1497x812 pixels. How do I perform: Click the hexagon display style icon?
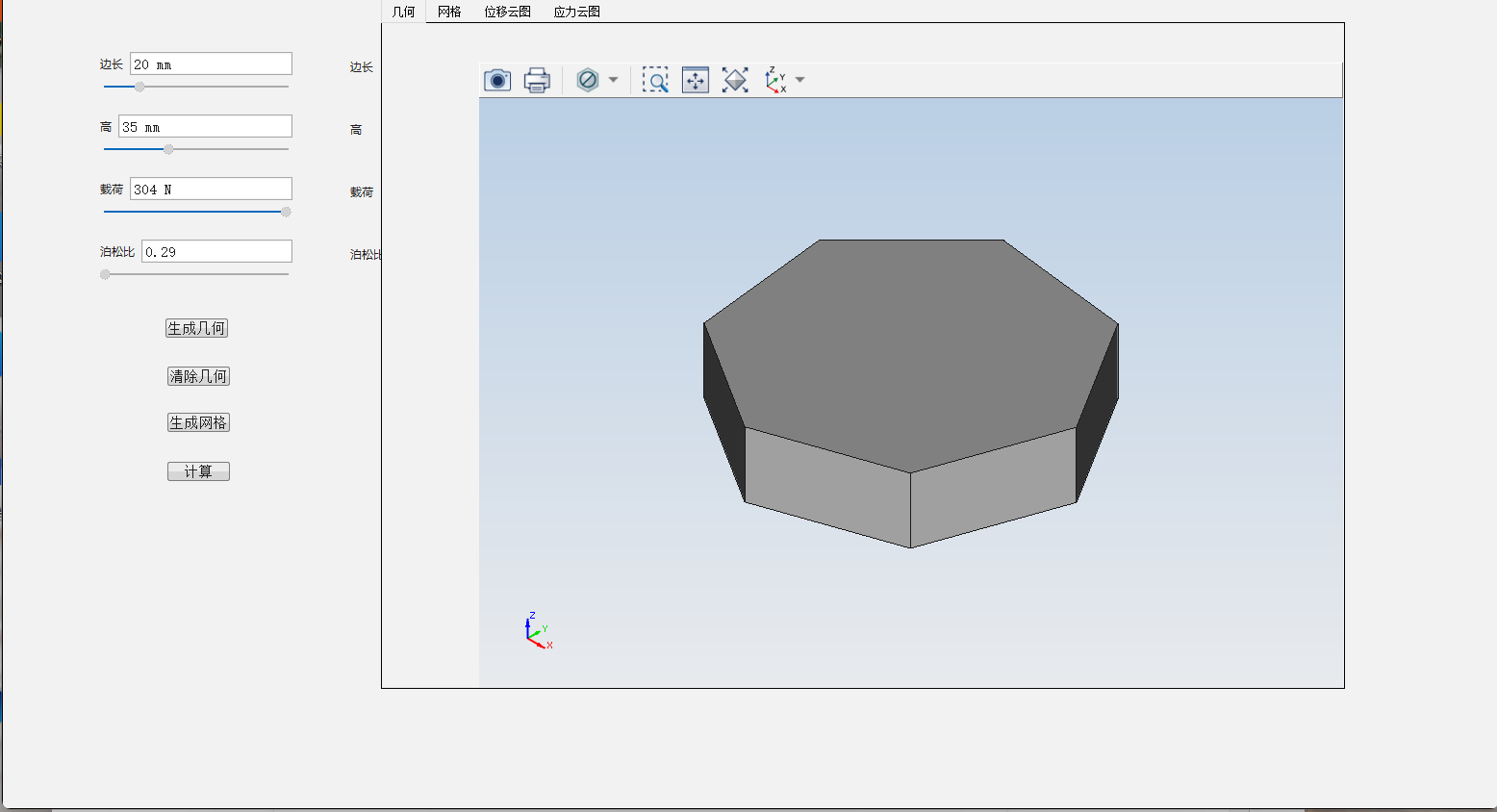588,80
